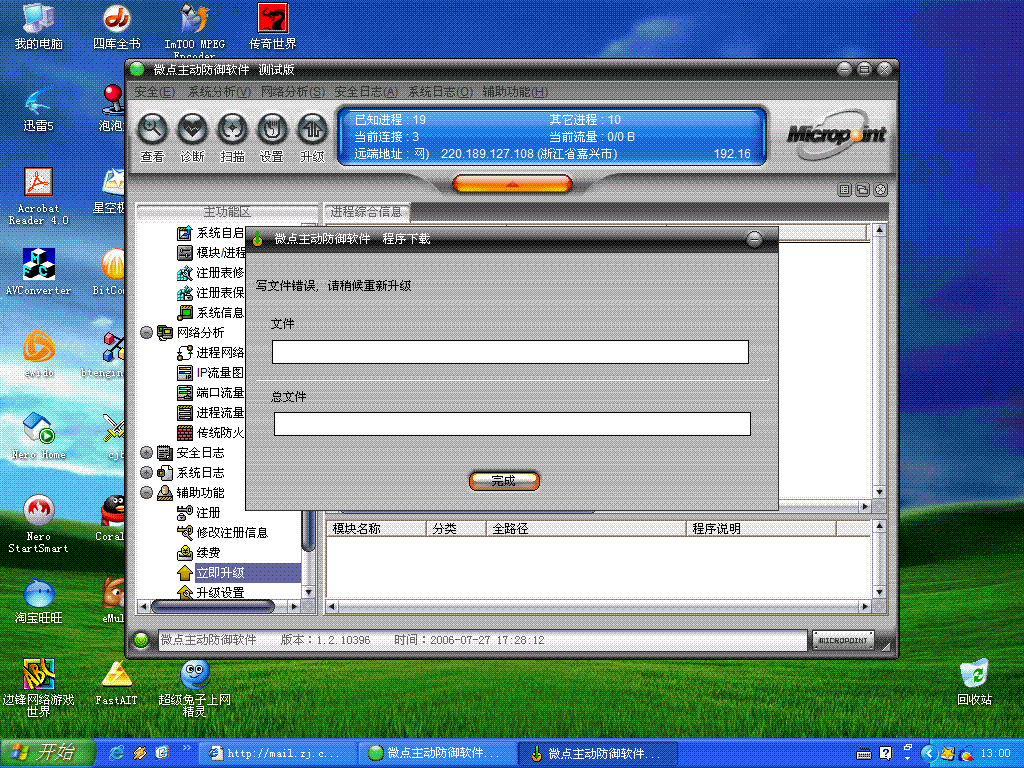Viewport: 1024px width, 768px height.
Task: Select 模块/进程 item icon in tree
Action: tap(185, 253)
